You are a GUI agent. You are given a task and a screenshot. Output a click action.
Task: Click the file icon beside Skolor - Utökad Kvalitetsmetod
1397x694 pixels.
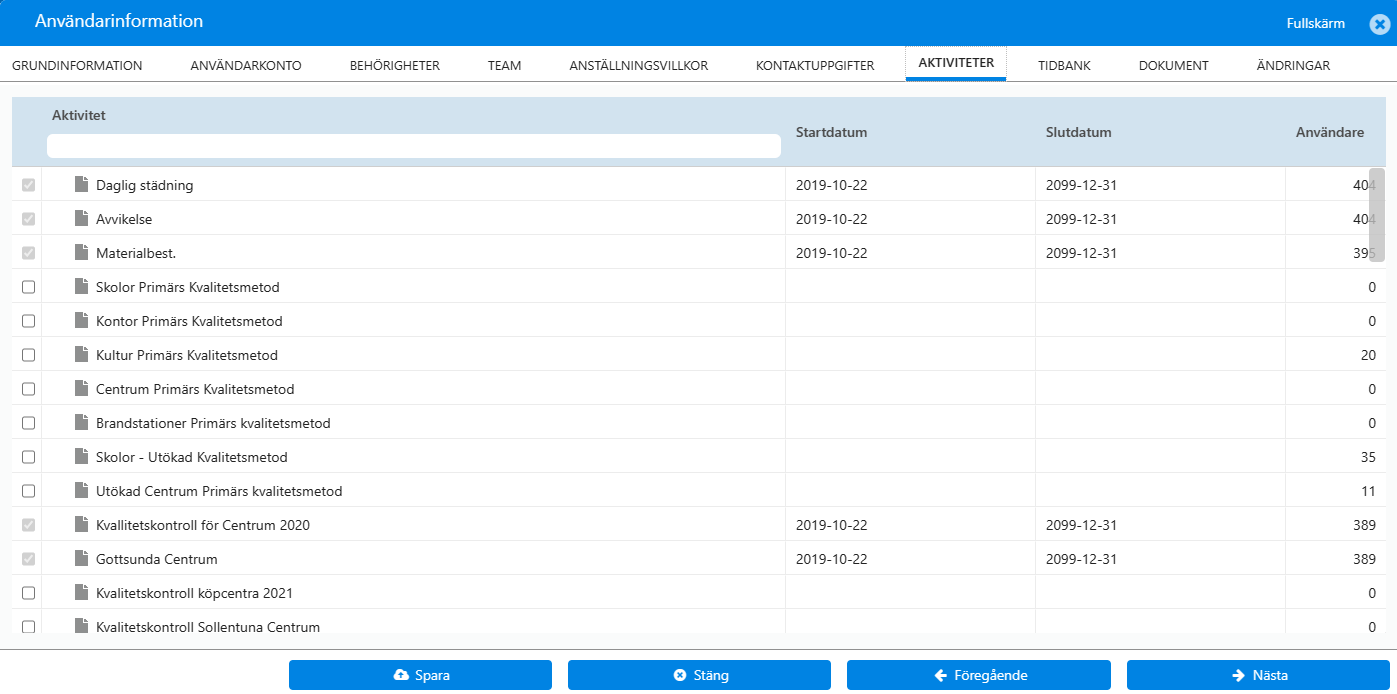82,456
